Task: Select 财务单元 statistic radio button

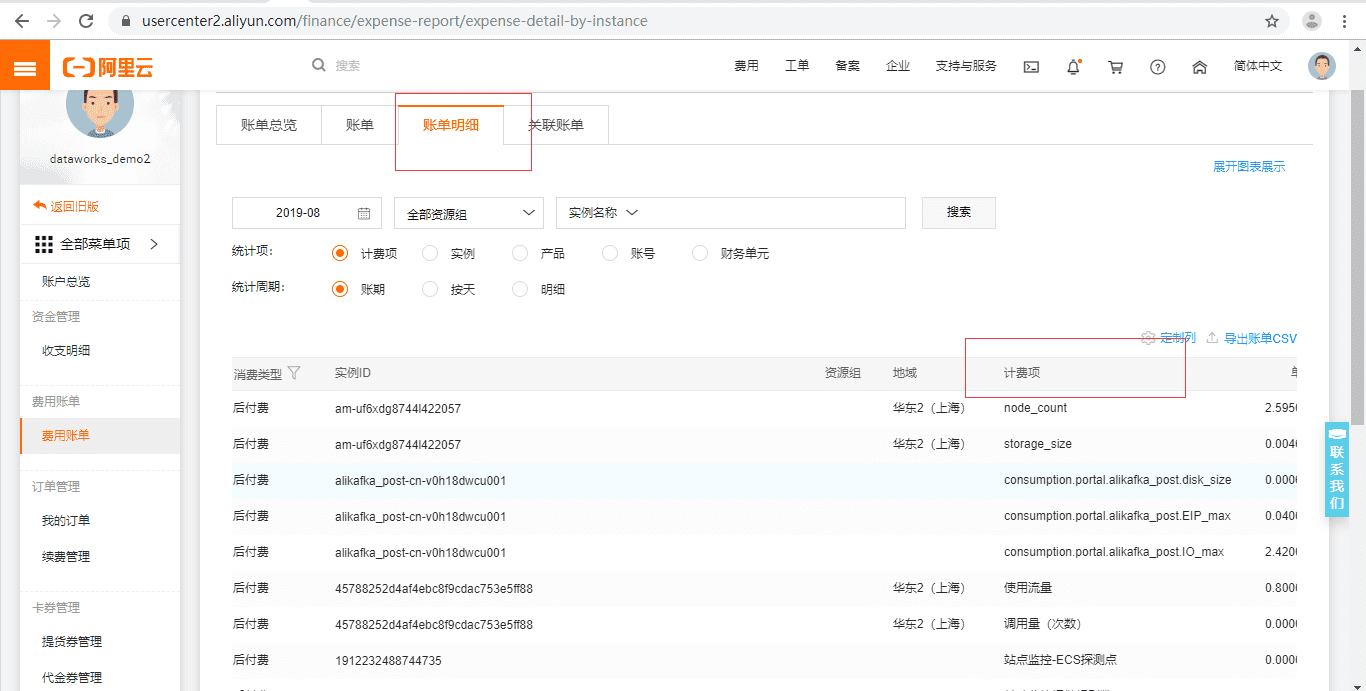Action: click(700, 253)
